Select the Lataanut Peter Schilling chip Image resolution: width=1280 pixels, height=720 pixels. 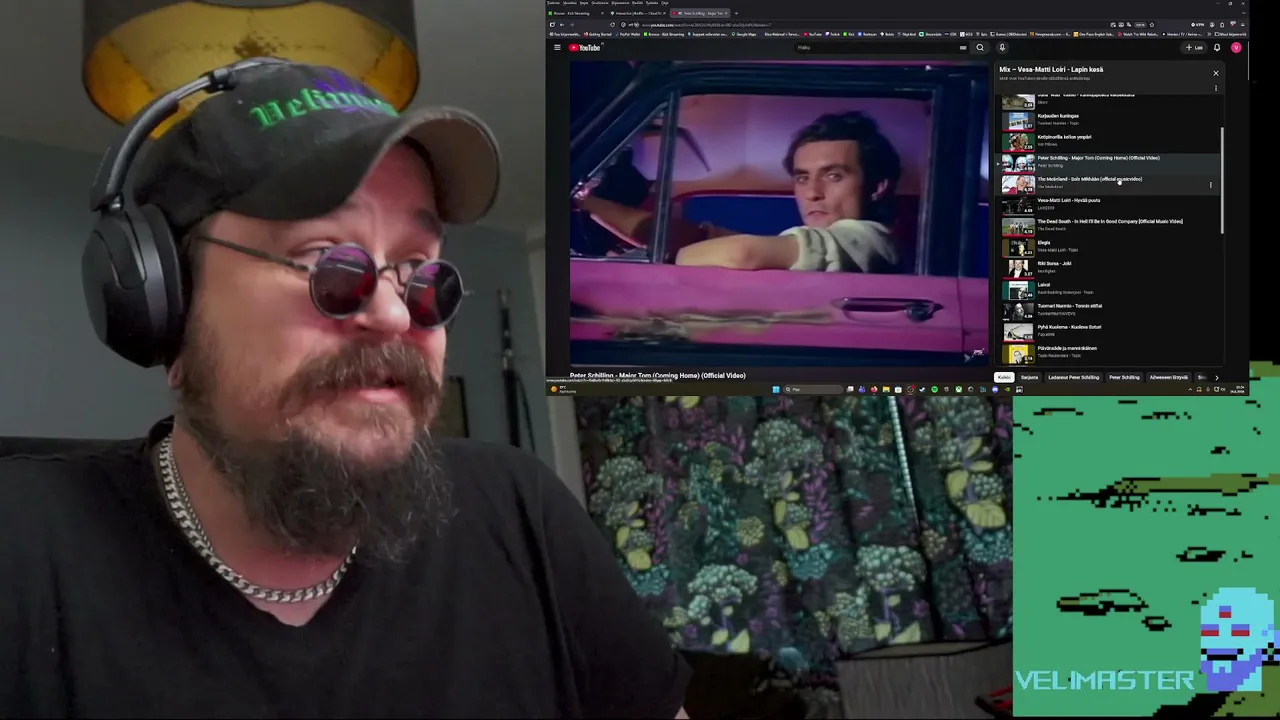1073,377
